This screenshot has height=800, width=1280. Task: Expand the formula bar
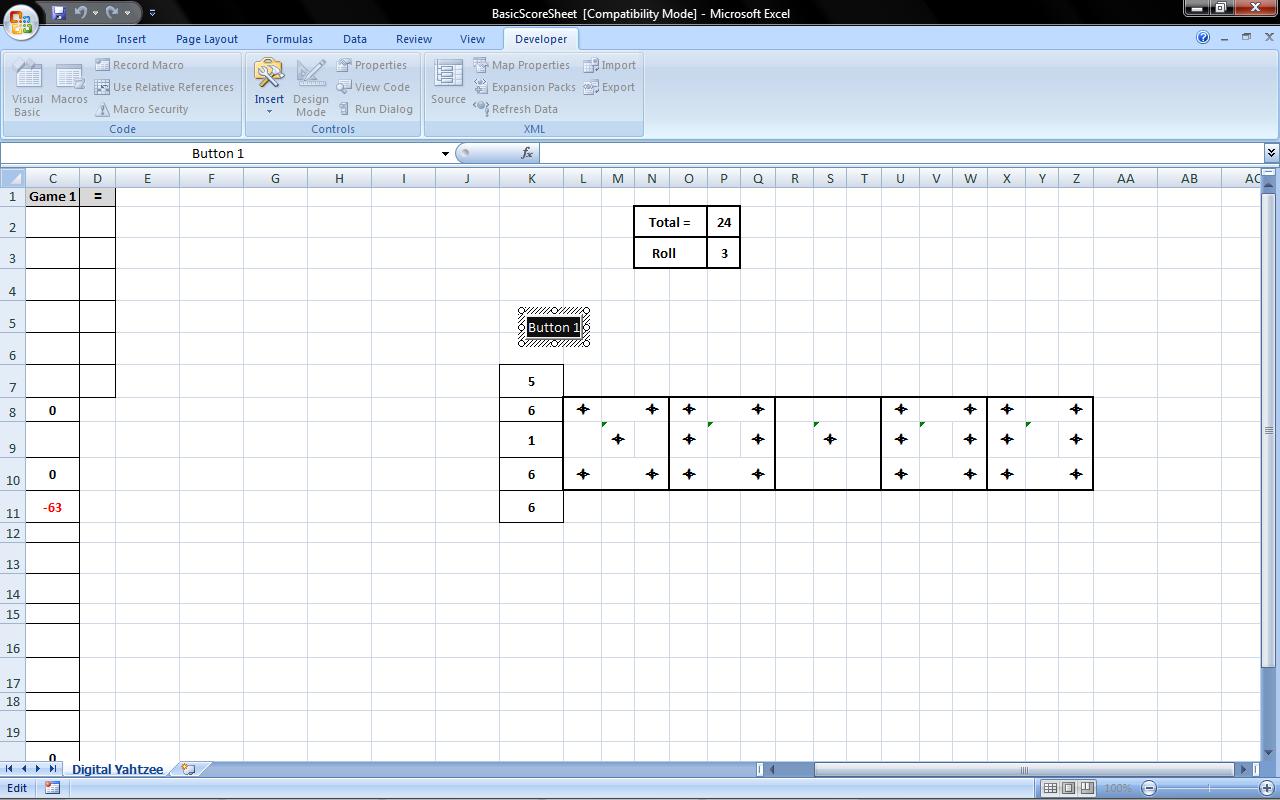[x=1271, y=153]
